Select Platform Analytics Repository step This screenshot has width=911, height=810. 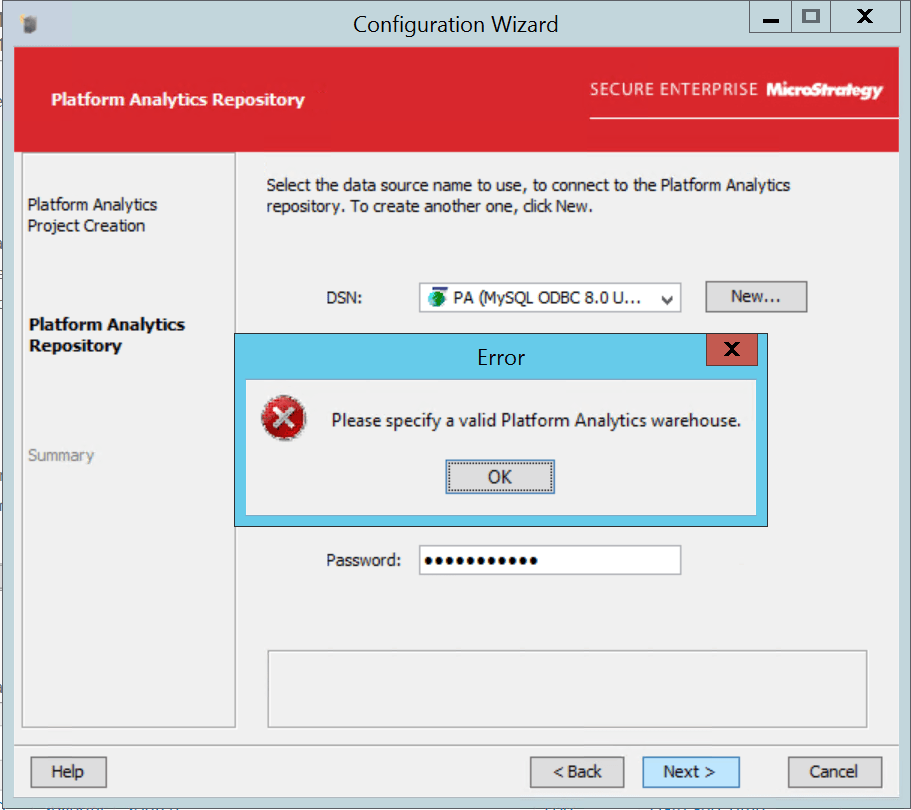(107, 335)
